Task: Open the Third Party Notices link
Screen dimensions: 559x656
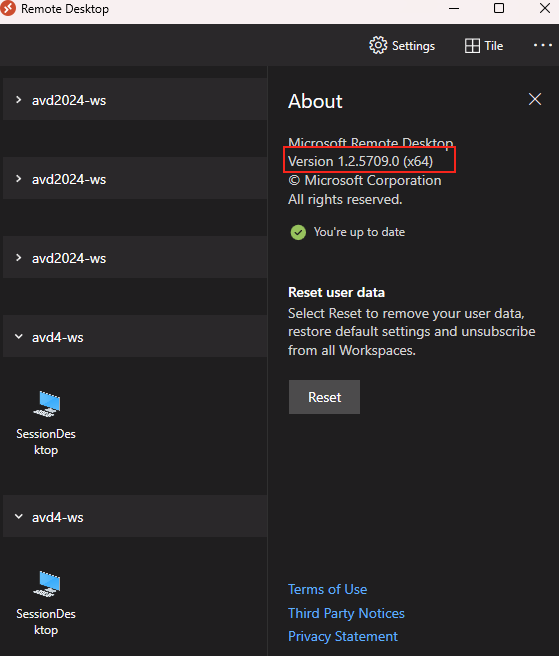Action: tap(346, 613)
